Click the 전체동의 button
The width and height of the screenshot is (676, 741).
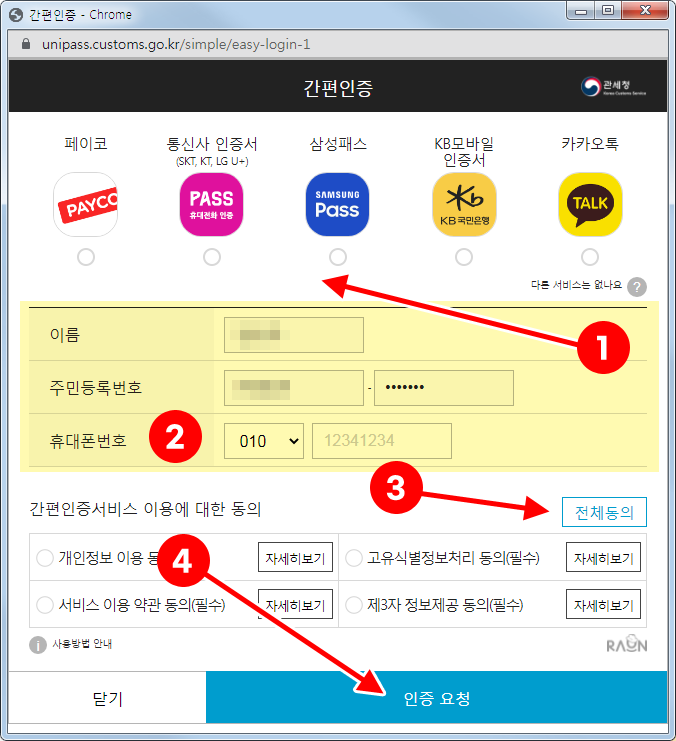pos(604,512)
